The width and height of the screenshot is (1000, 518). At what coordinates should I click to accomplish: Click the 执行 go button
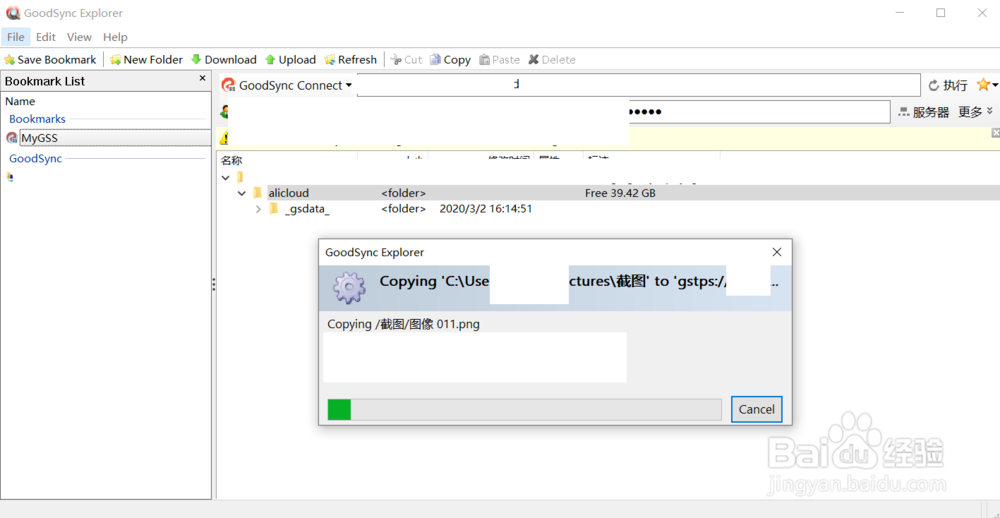pos(947,85)
